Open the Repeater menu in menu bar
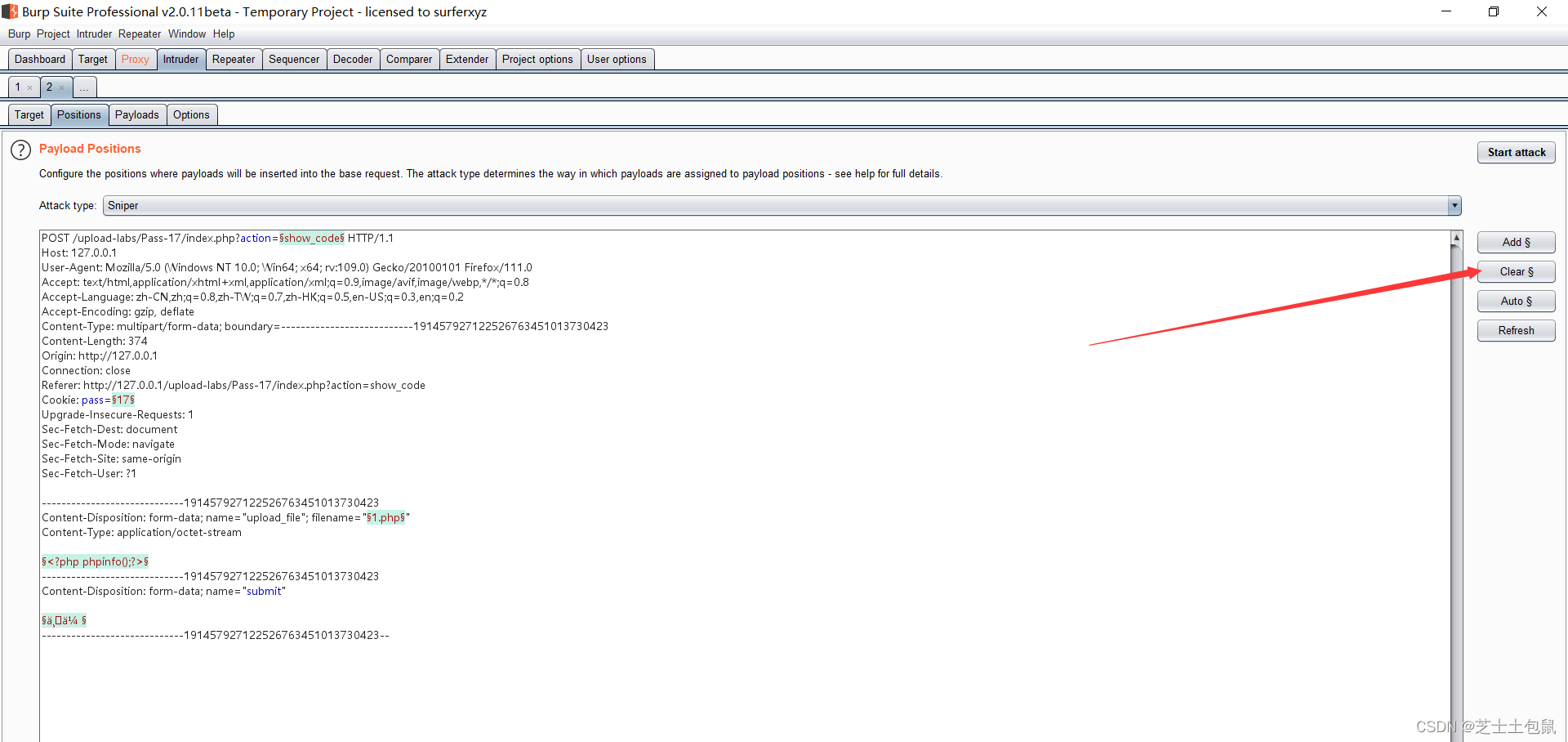This screenshot has height=742, width=1568. tap(140, 34)
